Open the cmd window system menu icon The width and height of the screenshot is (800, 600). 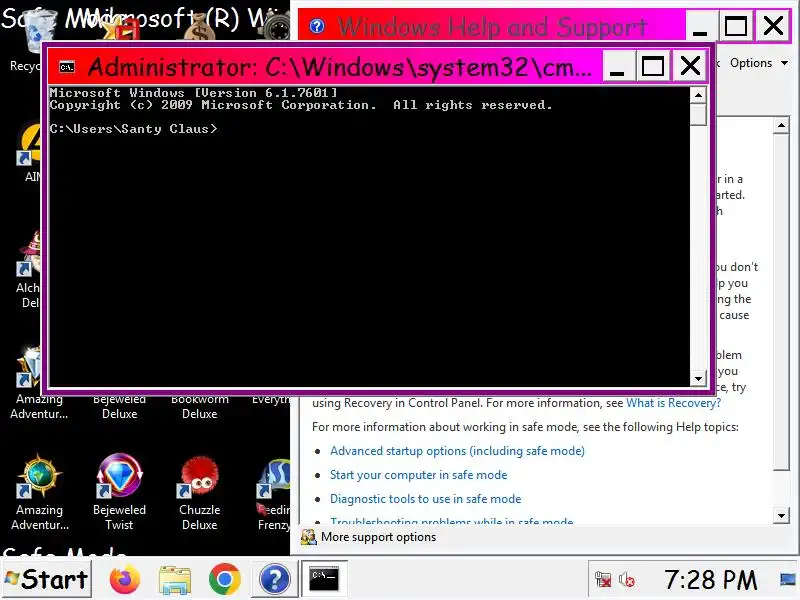[67, 67]
